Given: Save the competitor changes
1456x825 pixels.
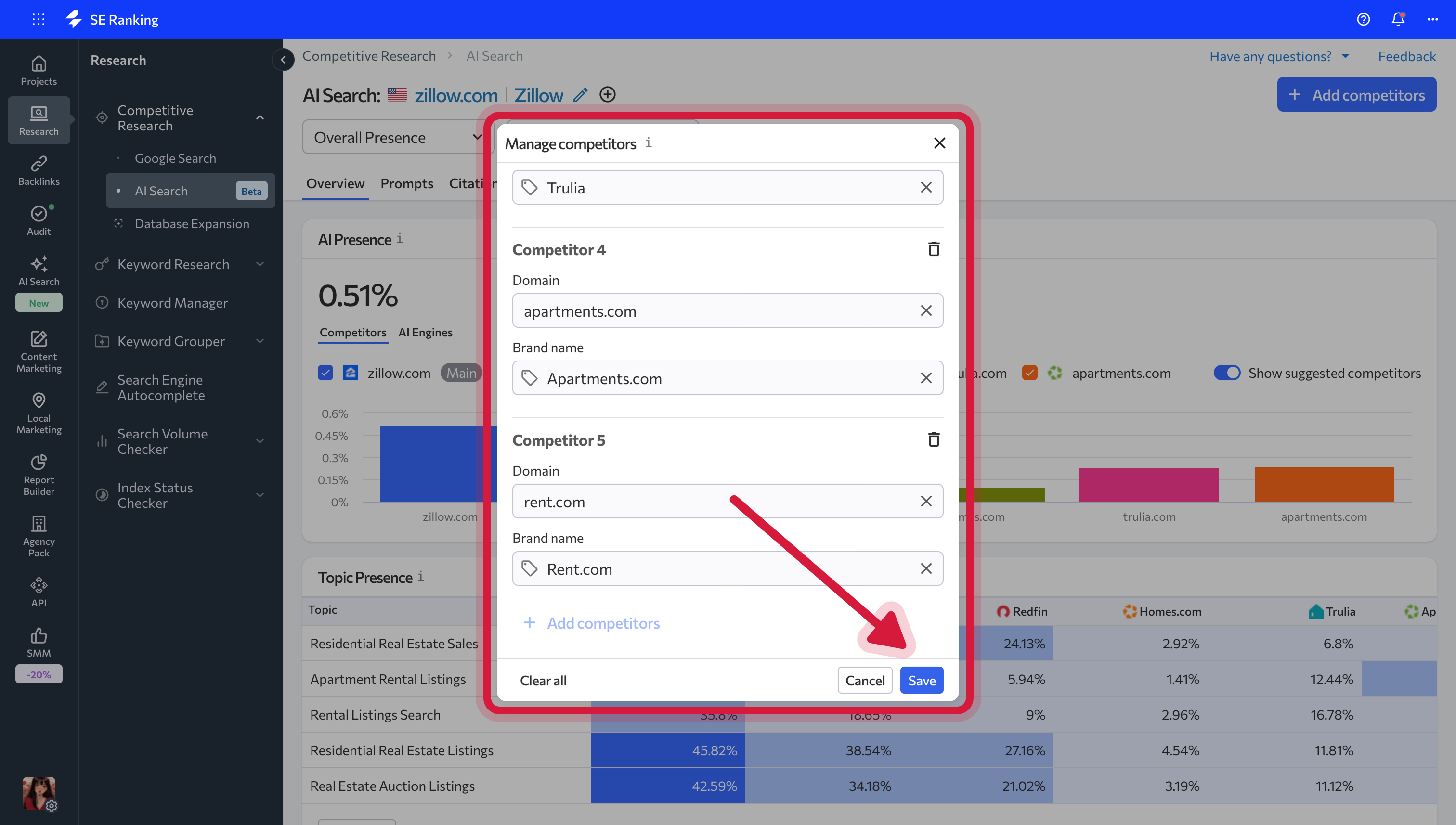Looking at the screenshot, I should tap(922, 681).
